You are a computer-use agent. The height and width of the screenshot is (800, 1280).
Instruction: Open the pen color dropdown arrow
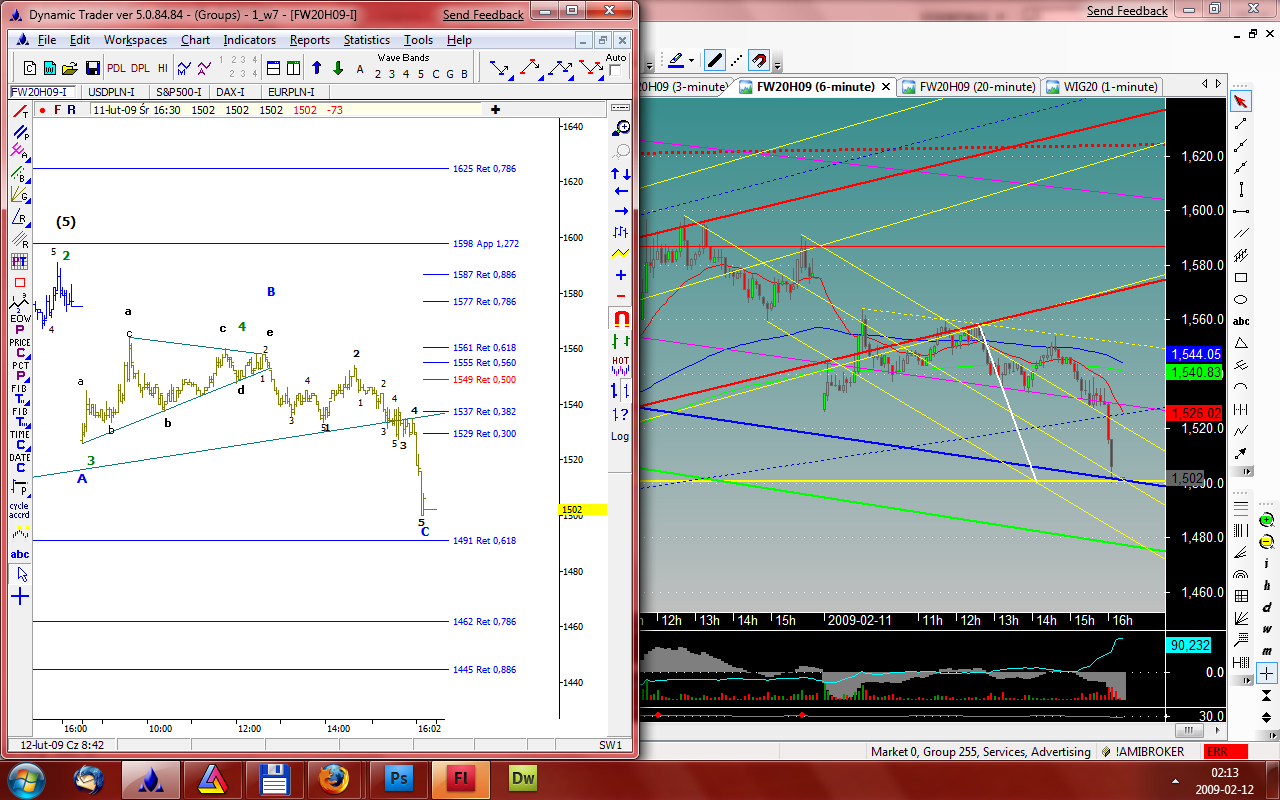[x=693, y=60]
